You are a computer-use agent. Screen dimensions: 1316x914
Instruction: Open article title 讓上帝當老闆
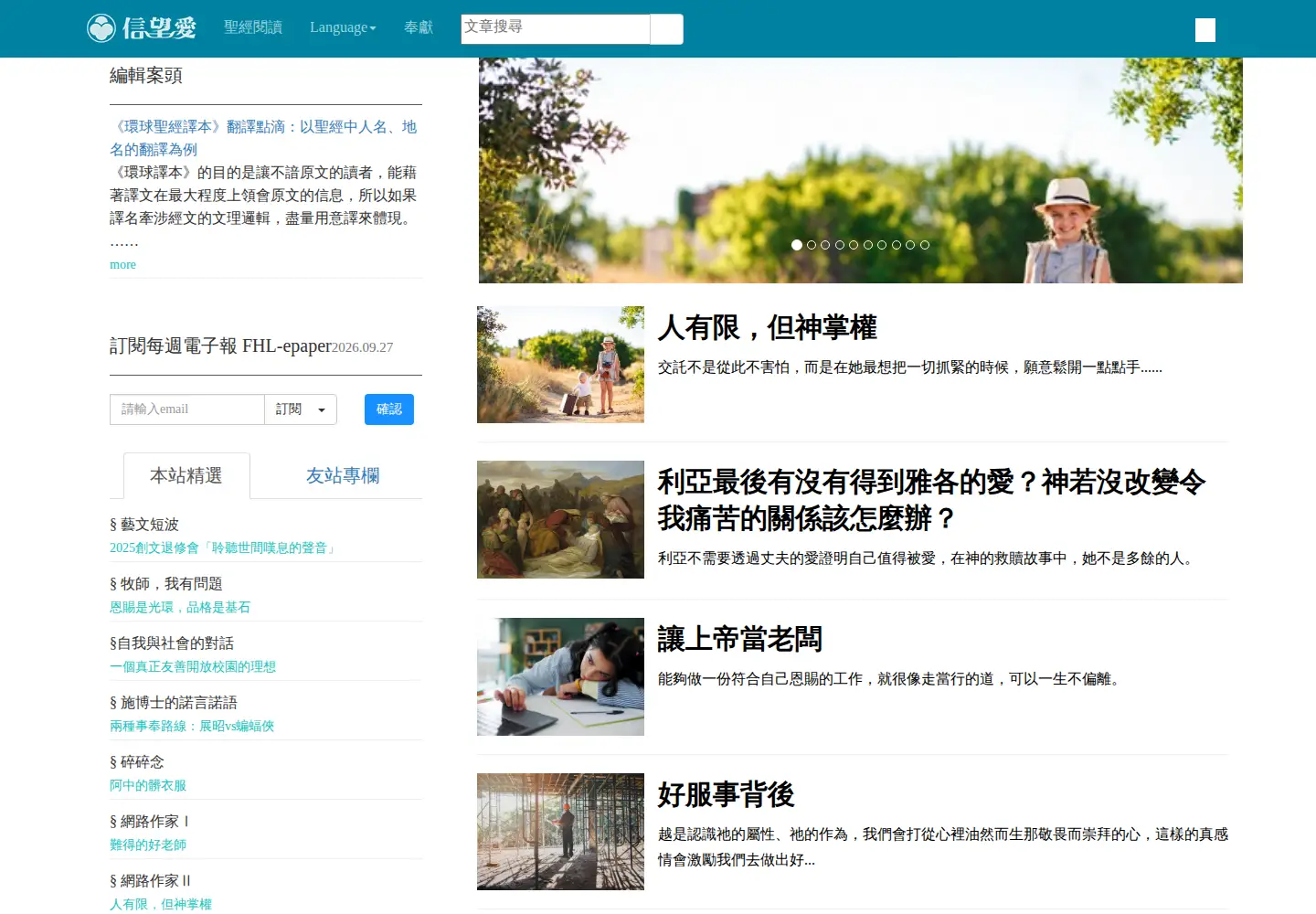740,639
